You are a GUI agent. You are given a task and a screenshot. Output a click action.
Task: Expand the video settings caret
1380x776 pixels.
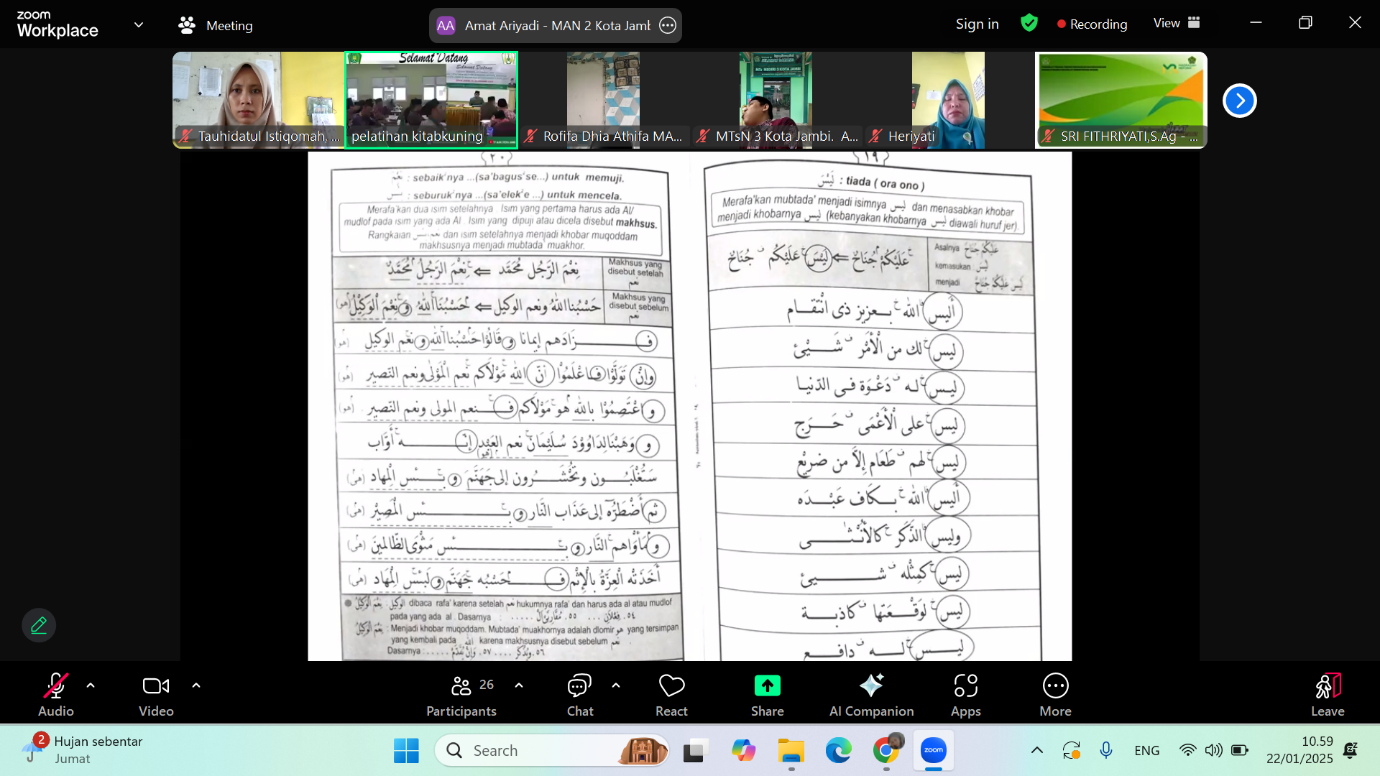pyautogui.click(x=196, y=685)
